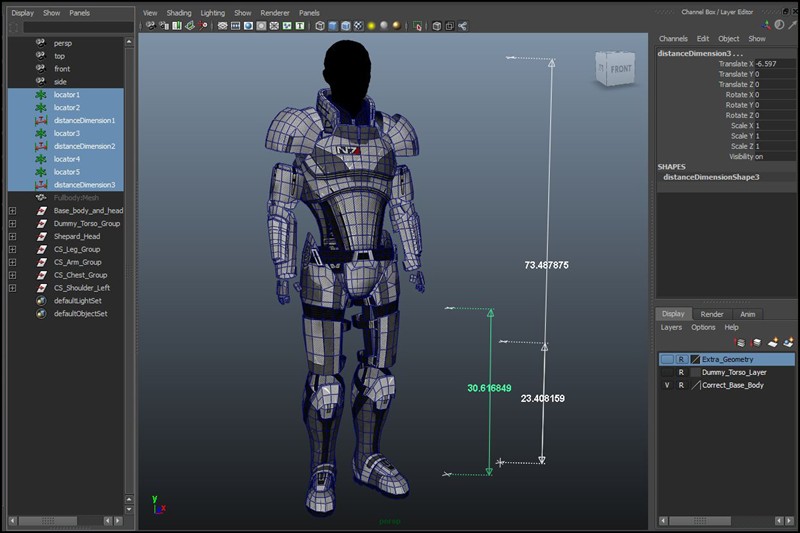Switch to the Render layer tab

click(x=711, y=314)
